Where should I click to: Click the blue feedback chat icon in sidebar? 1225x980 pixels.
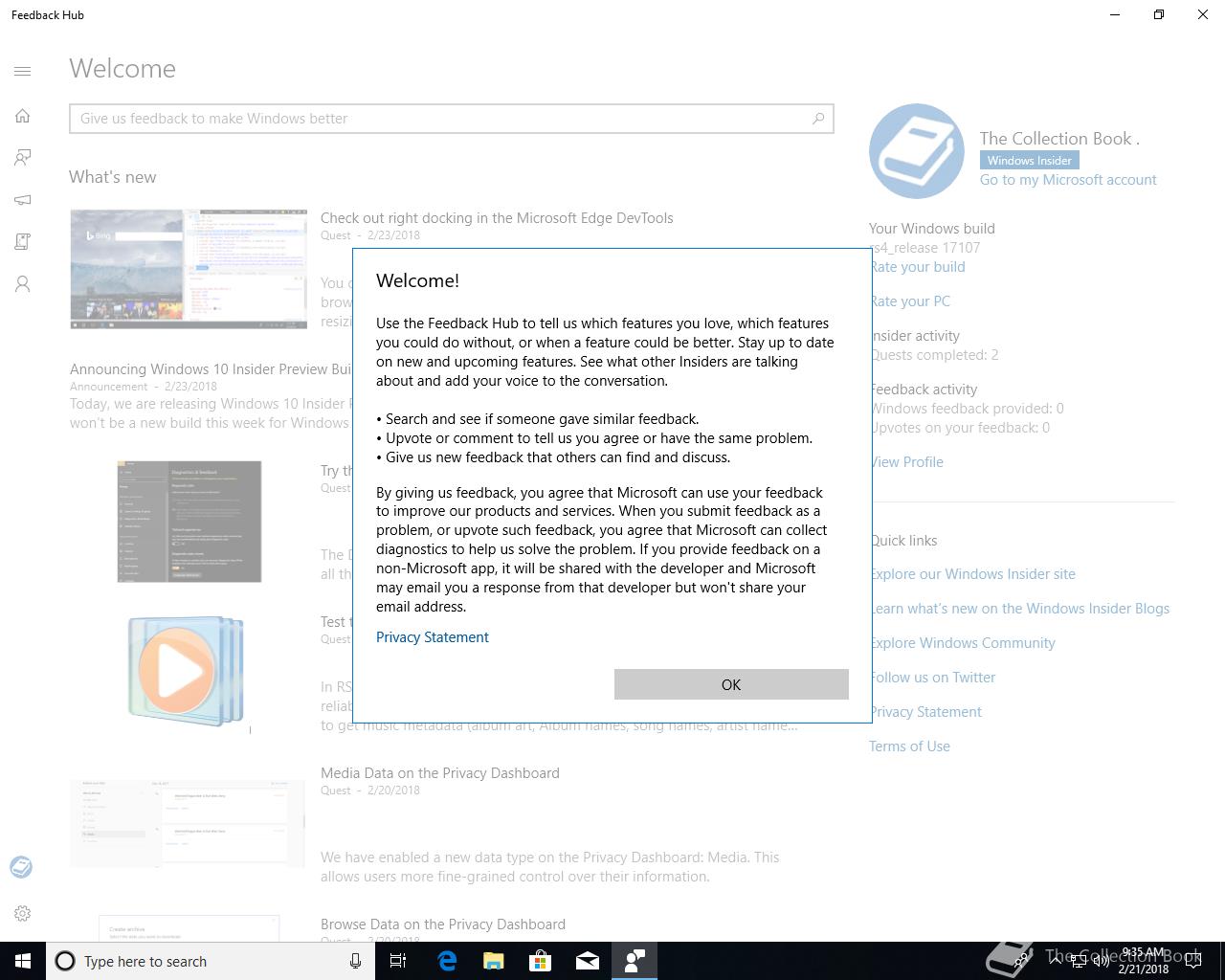[x=21, y=867]
